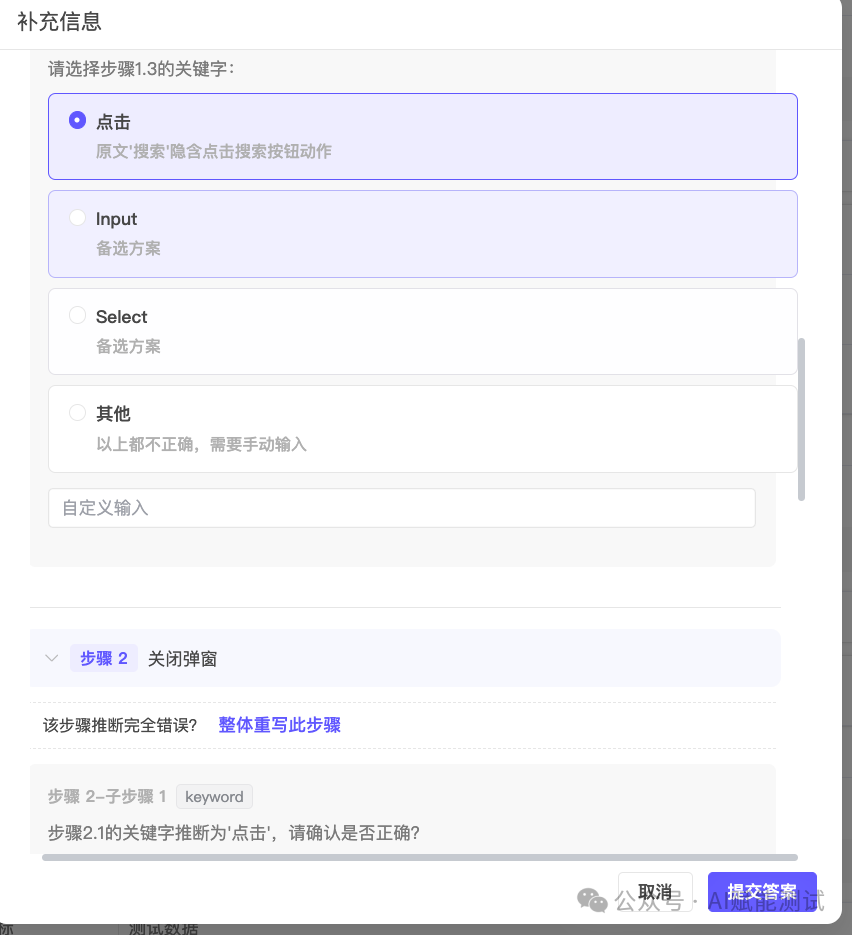The width and height of the screenshot is (852, 935).
Task: Click the WeChat logo in the watermark
Action: tap(592, 900)
